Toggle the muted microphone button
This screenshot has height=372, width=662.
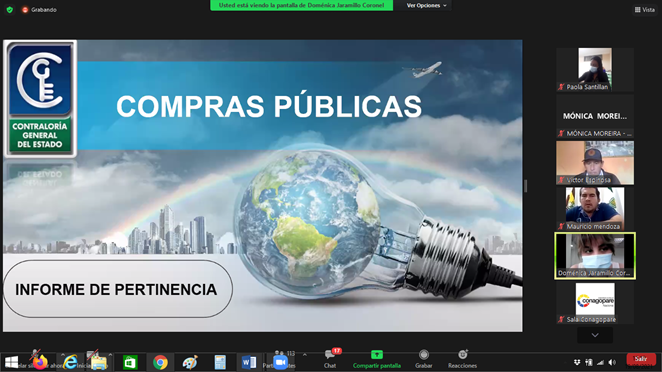coord(35,355)
